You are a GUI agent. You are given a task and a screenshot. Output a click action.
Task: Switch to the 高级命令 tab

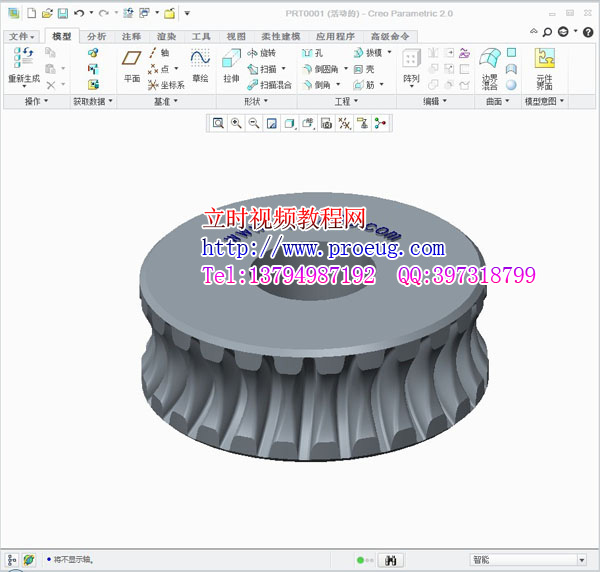coord(390,36)
